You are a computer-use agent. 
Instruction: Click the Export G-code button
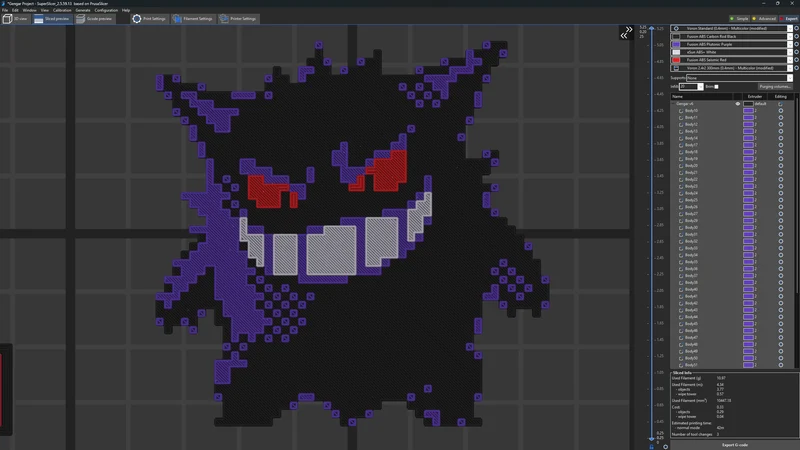[x=735, y=445]
